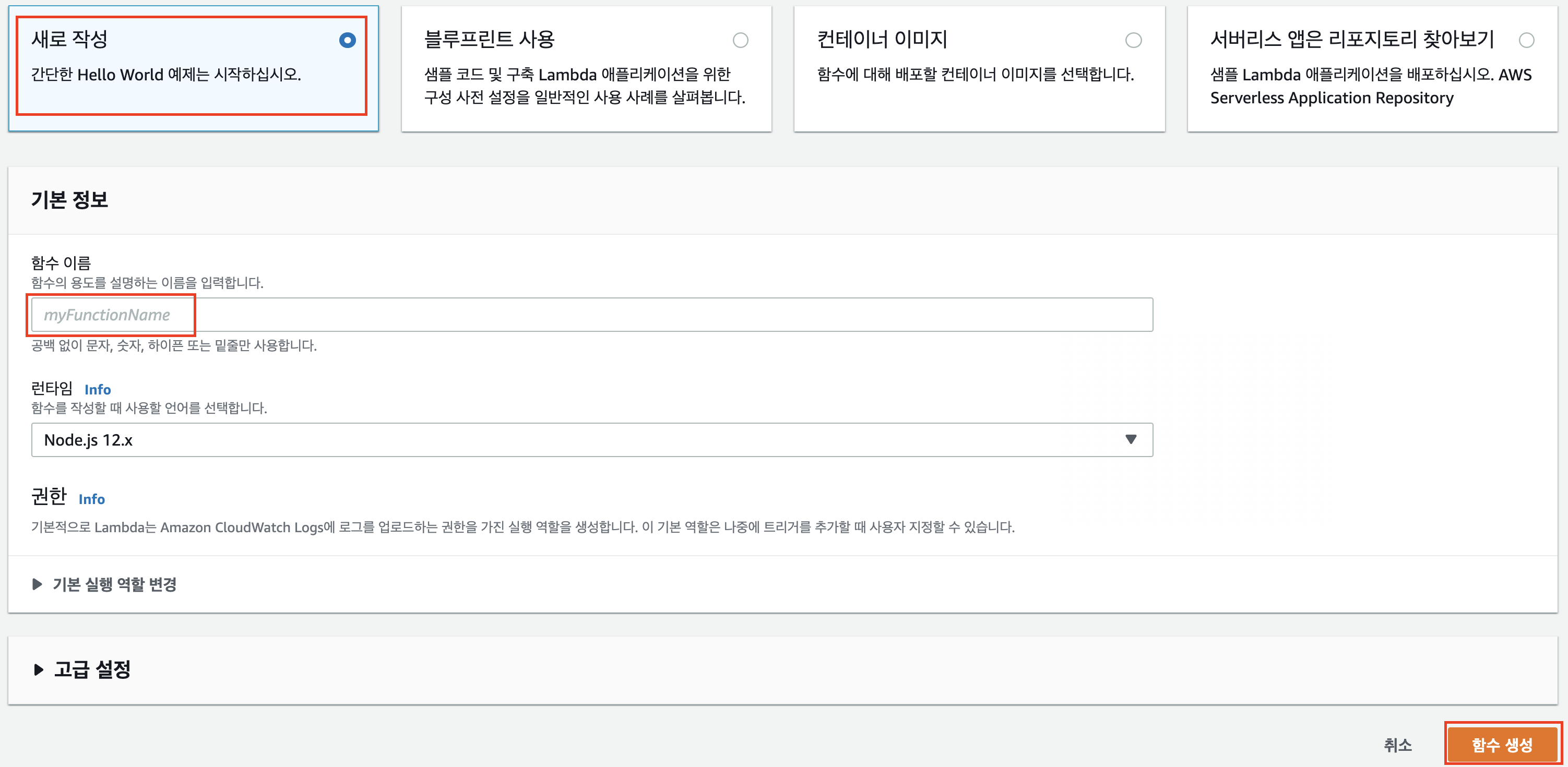
Task: Expand the 고급 설정 section
Action: point(81,669)
